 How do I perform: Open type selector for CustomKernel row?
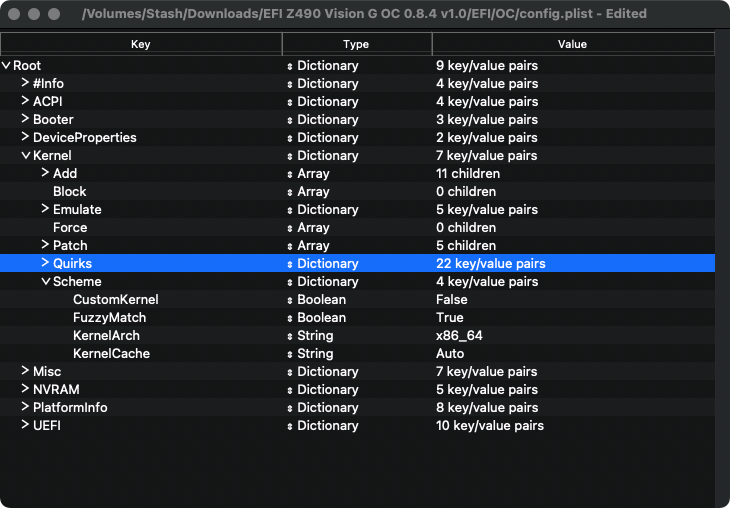[x=290, y=300]
